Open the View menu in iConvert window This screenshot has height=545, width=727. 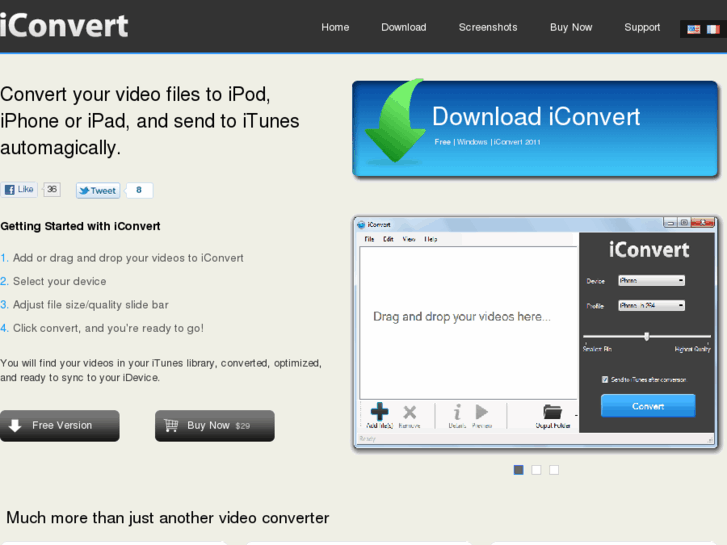click(x=408, y=239)
